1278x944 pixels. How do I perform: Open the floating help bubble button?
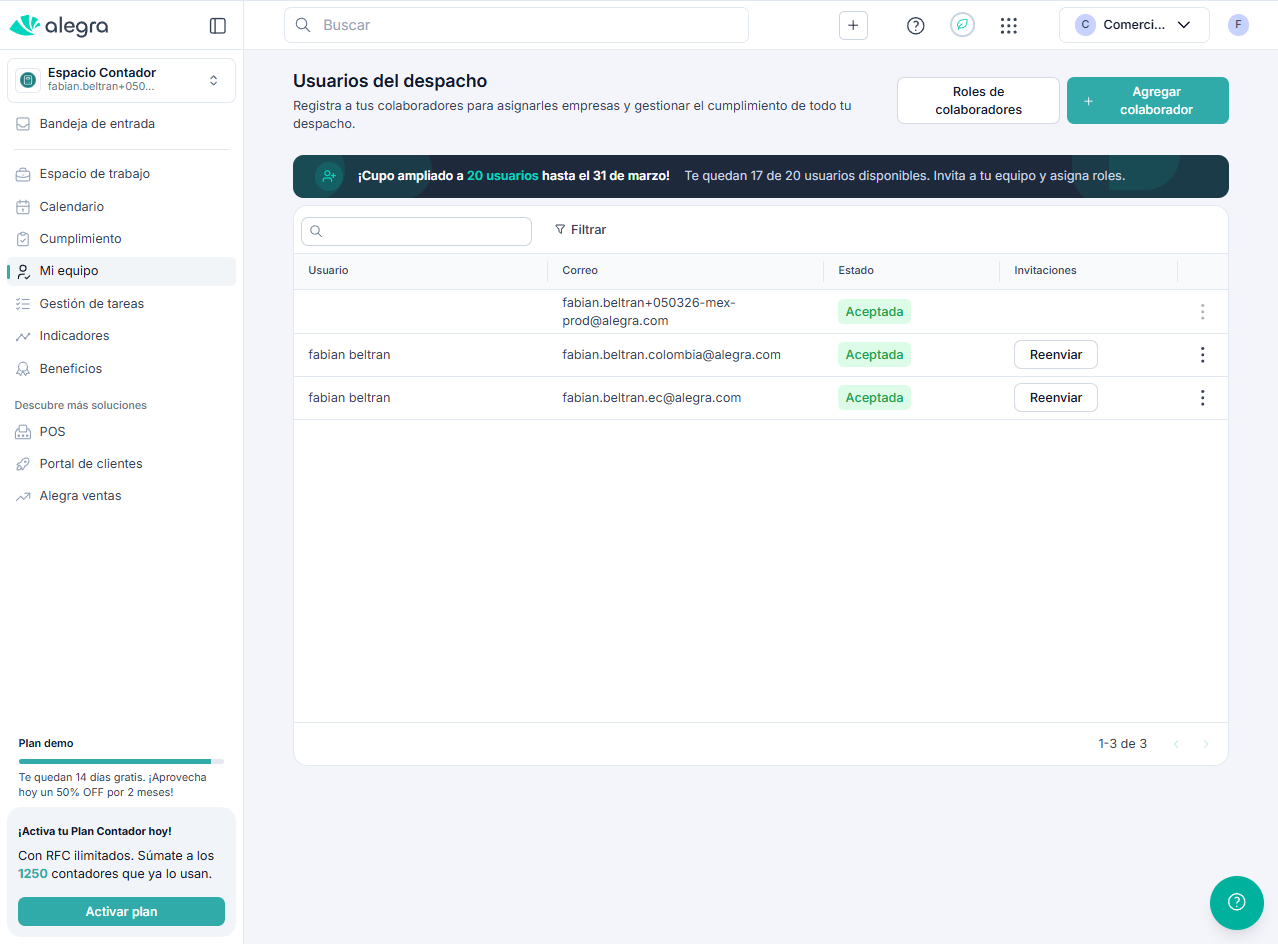pyautogui.click(x=1236, y=902)
